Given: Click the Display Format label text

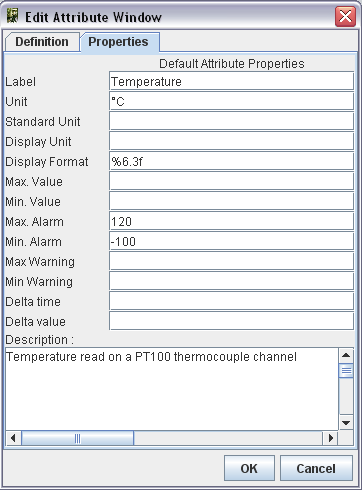Looking at the screenshot, I should [47, 162].
